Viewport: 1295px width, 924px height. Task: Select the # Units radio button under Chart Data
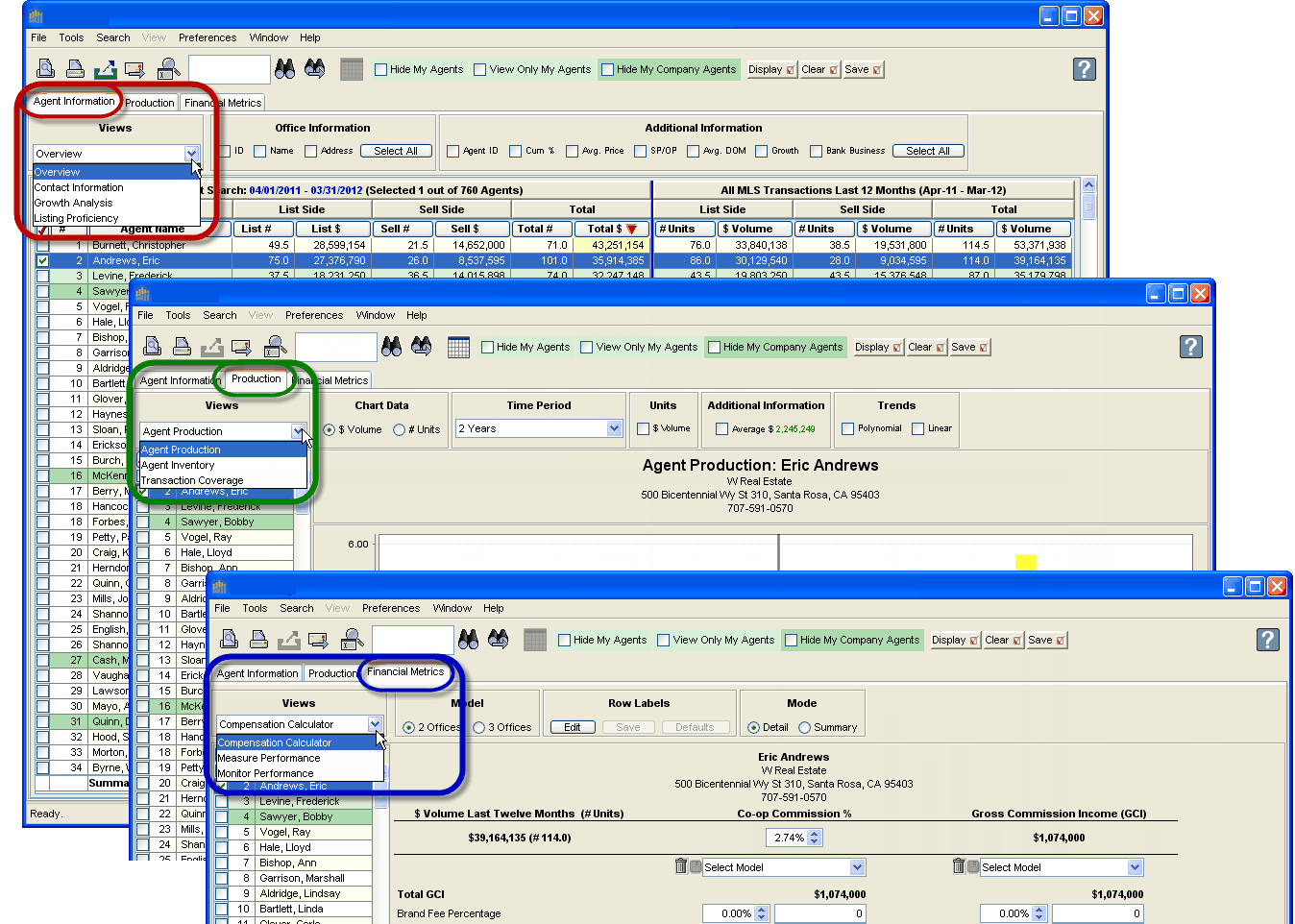(x=399, y=429)
